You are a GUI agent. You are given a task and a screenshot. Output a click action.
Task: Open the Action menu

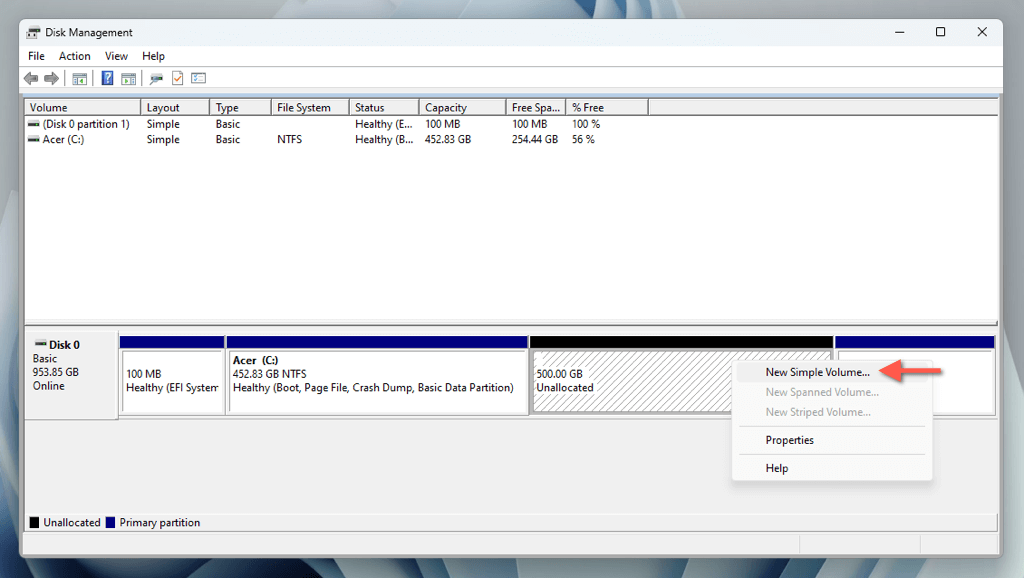click(74, 56)
